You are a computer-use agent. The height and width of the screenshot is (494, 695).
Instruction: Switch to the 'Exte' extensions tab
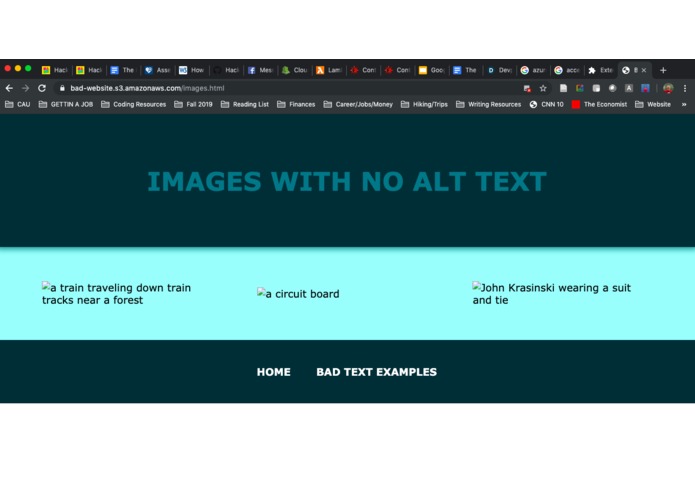click(x=601, y=70)
